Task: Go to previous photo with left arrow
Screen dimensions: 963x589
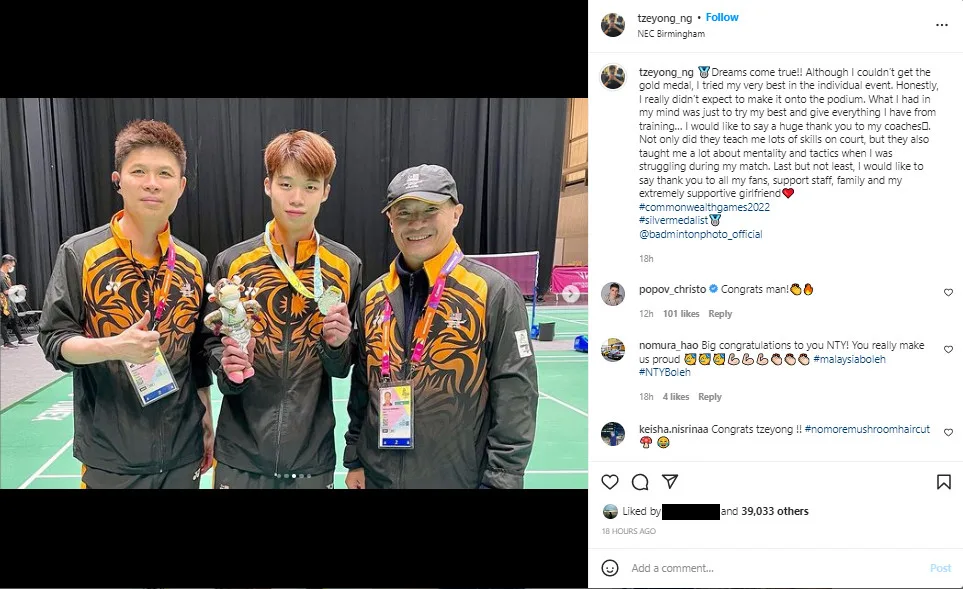Action: point(18,294)
